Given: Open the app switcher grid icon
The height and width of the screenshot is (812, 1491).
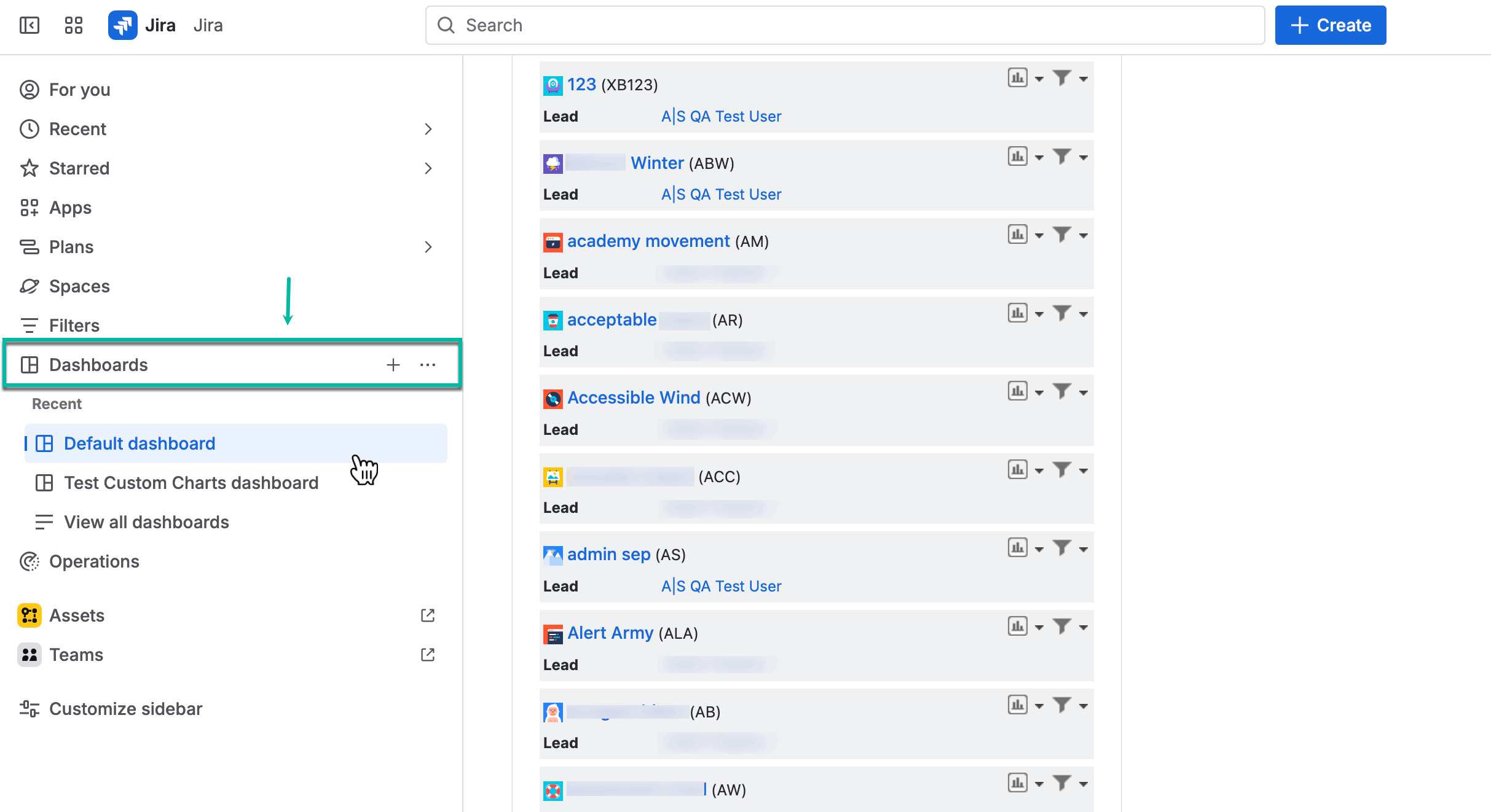Looking at the screenshot, I should [x=74, y=25].
